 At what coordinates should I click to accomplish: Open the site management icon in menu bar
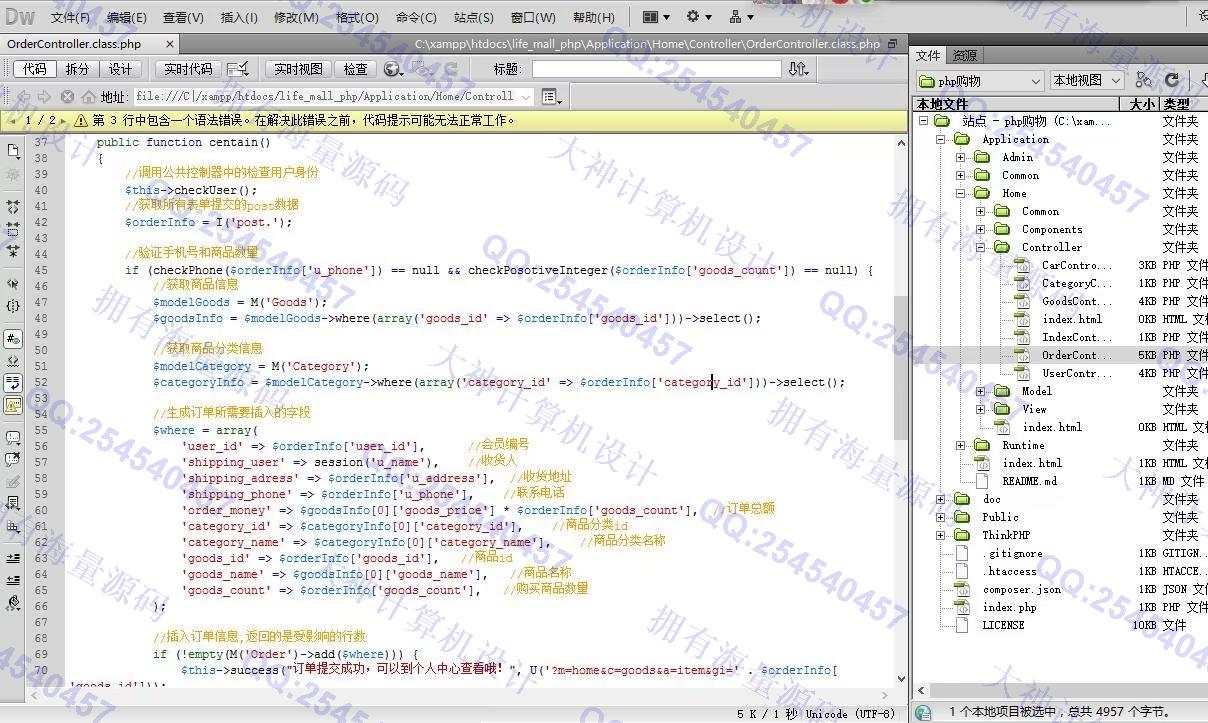[x=741, y=17]
